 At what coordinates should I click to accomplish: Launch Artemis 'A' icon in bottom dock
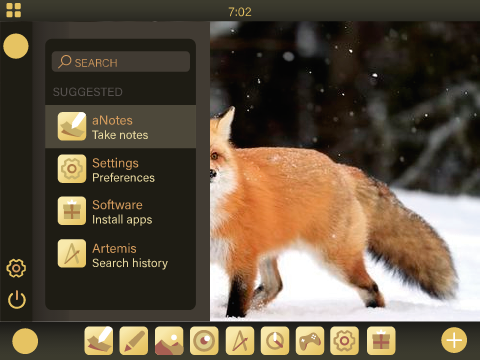[x=240, y=341]
